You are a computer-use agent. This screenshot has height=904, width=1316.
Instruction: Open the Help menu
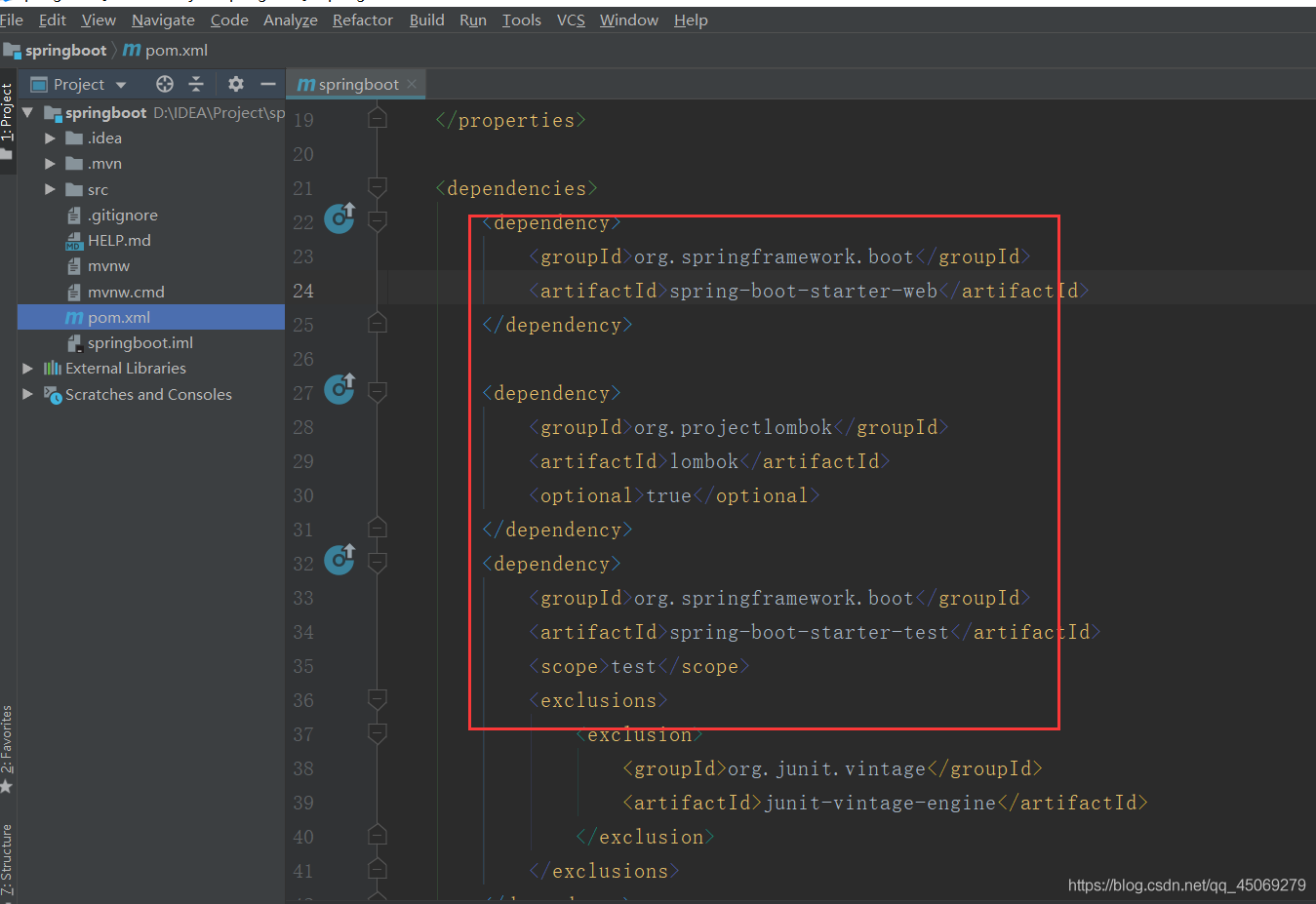[x=691, y=20]
